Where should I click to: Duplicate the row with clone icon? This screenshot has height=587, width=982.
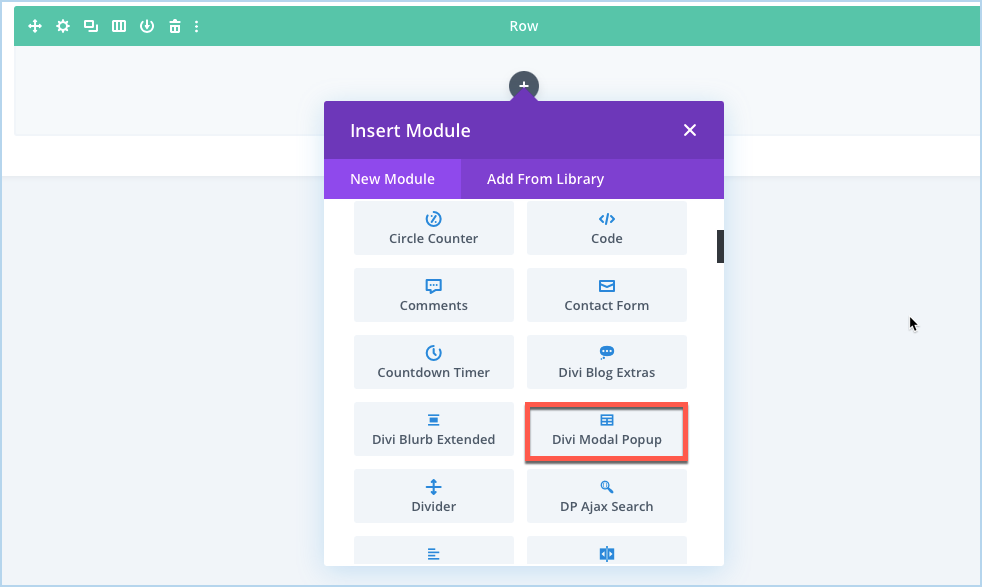pyautogui.click(x=91, y=26)
